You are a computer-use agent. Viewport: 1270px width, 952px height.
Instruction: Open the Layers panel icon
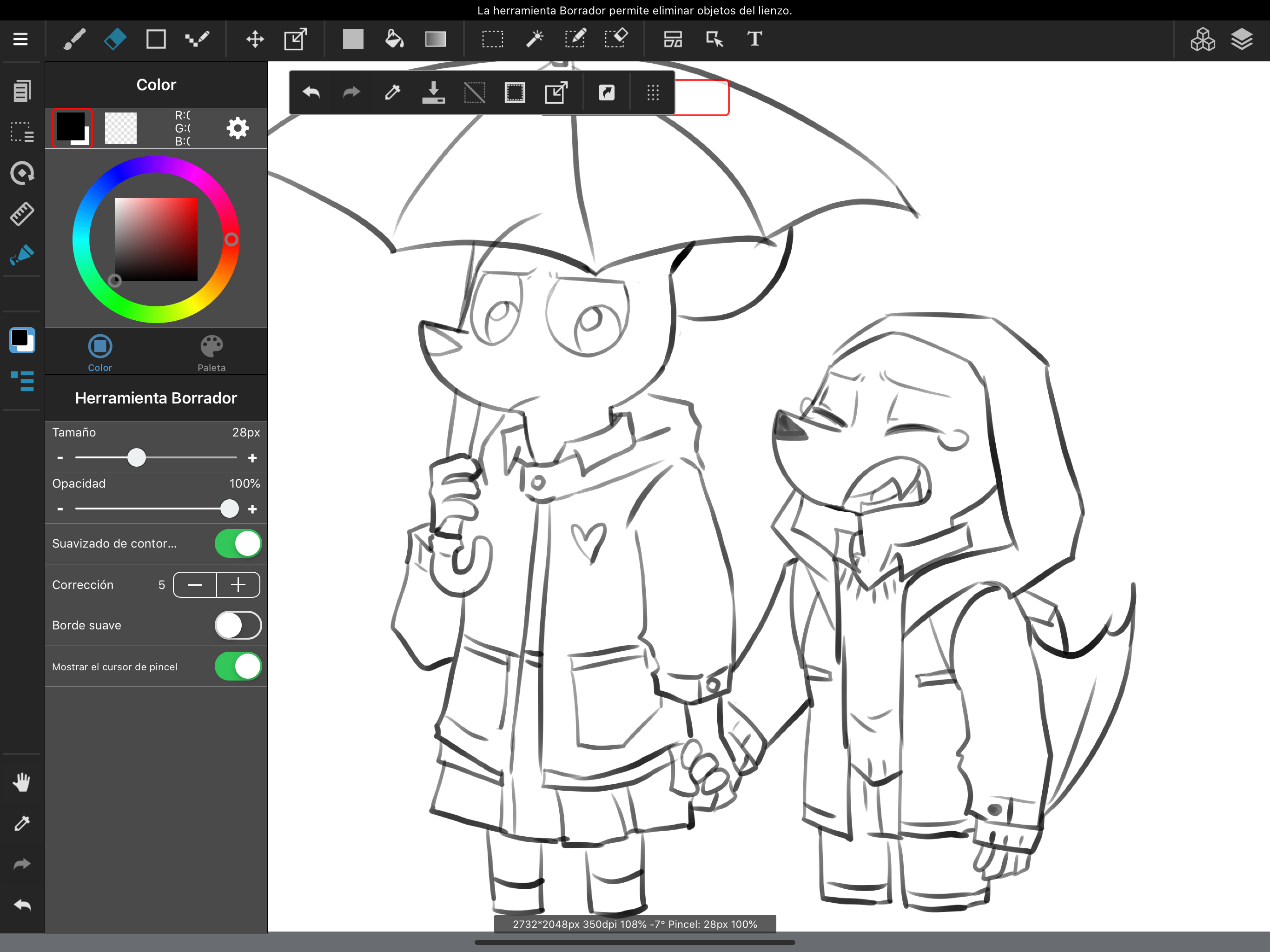click(x=1241, y=39)
